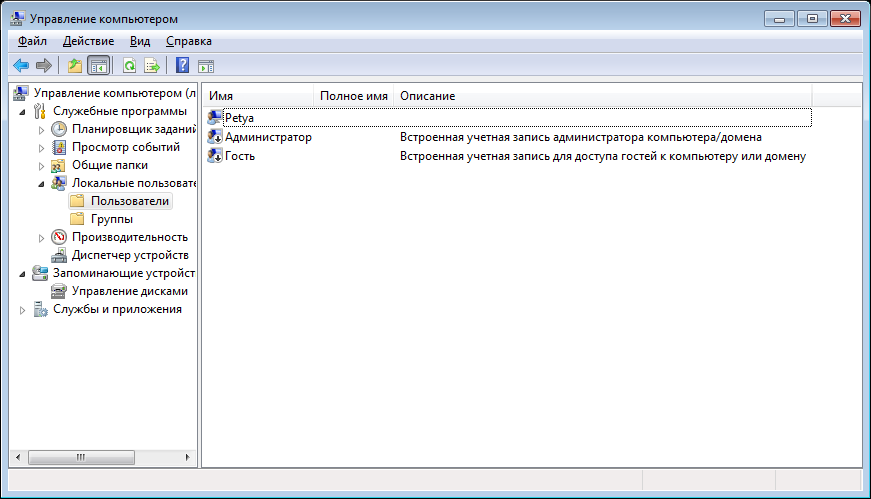Click the Планировщик заданий clock icon
The width and height of the screenshot is (871, 499).
click(59, 129)
